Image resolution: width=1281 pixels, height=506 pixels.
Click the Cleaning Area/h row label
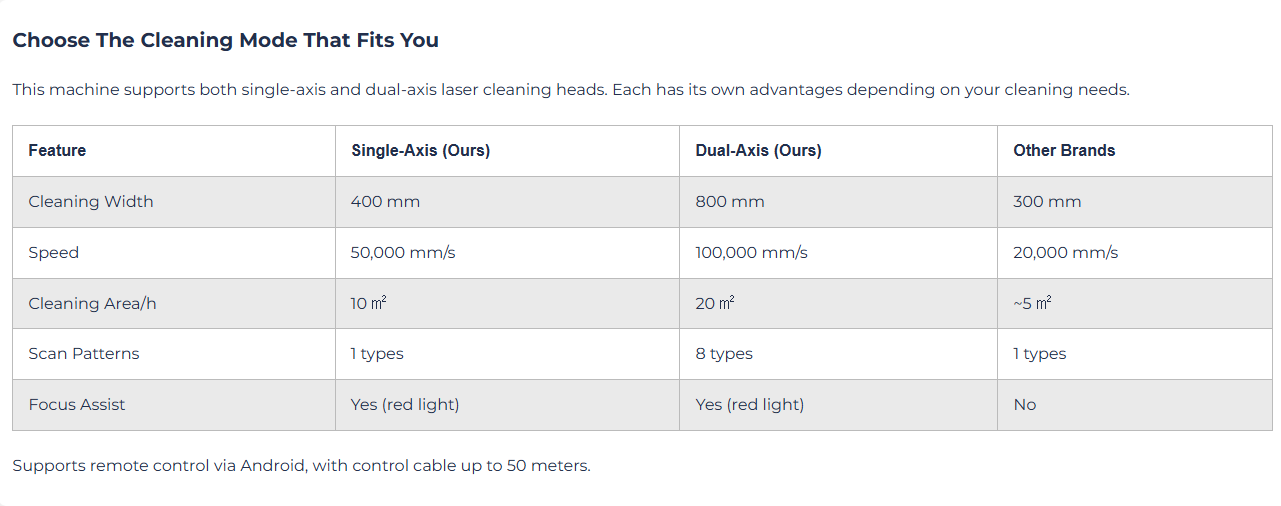92,304
